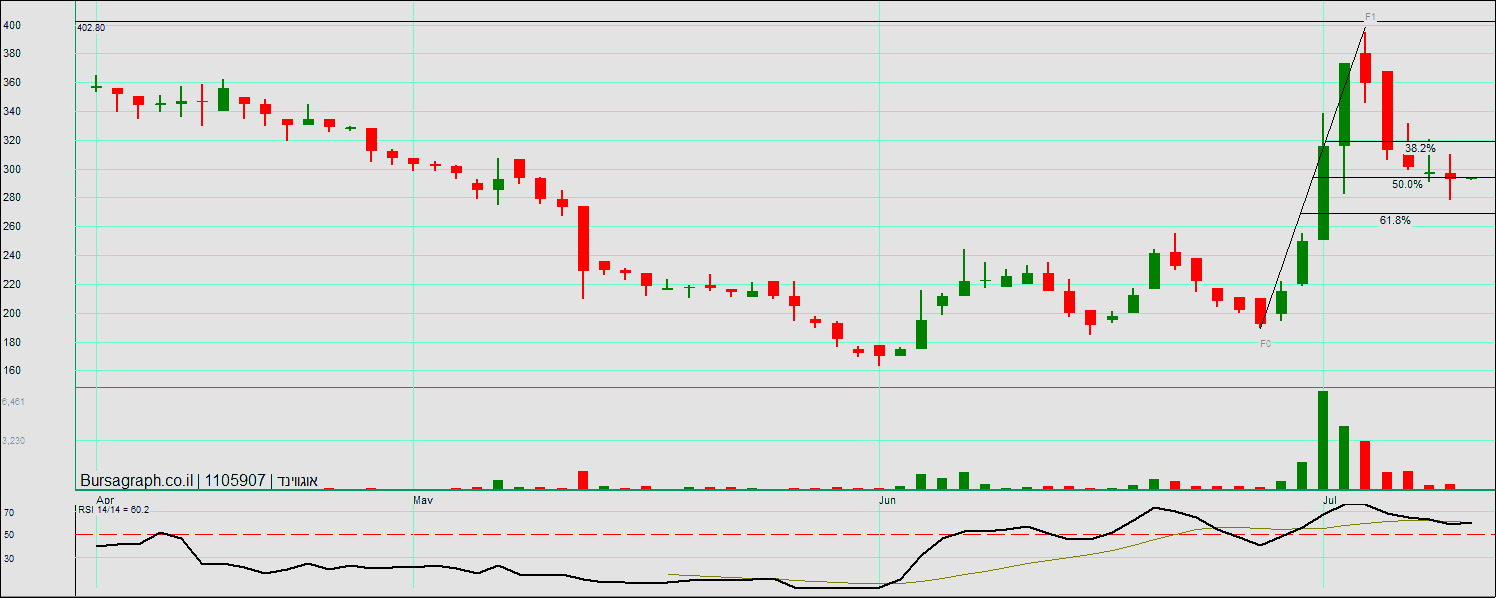The height and width of the screenshot is (598, 1496).
Task: Click the red volume bar in mid-May
Action: [583, 480]
